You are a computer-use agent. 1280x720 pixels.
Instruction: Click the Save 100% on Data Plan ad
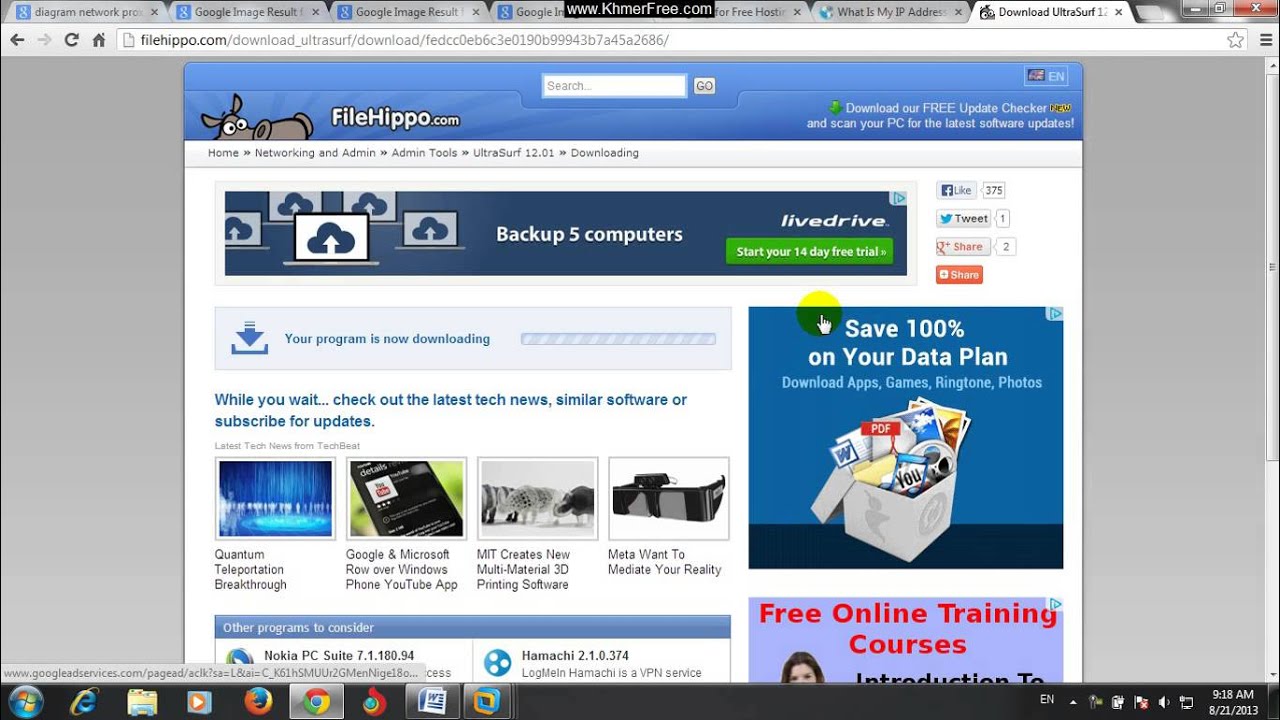906,438
